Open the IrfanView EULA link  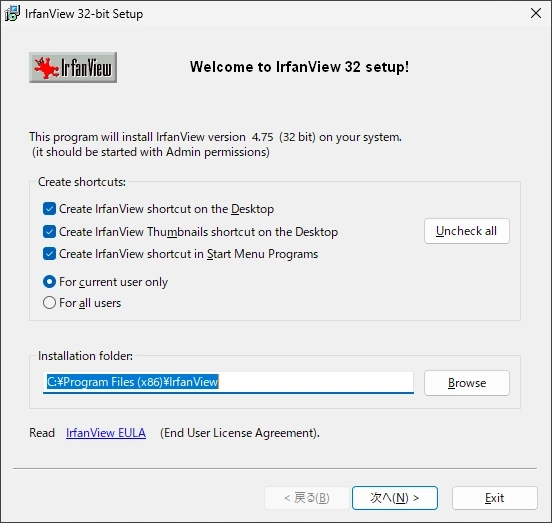tap(106, 433)
